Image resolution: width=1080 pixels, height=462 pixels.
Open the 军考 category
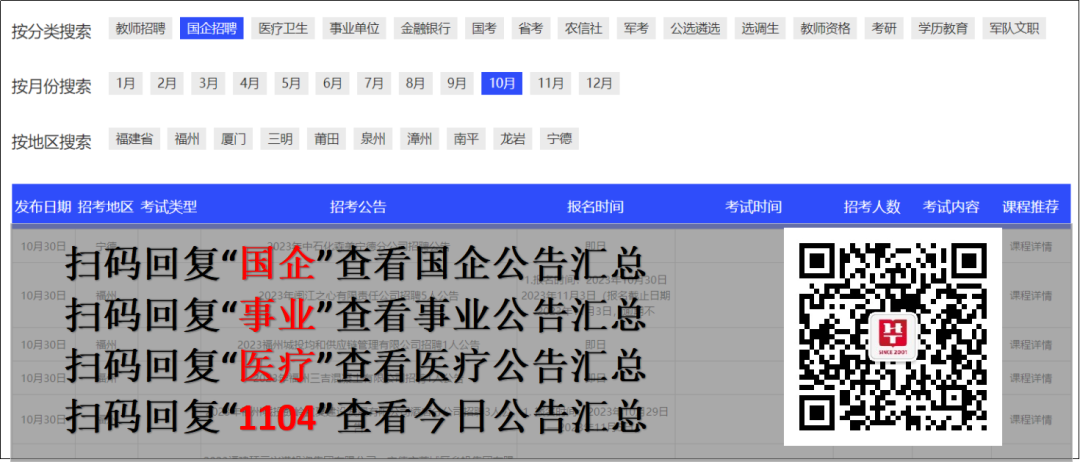click(636, 28)
